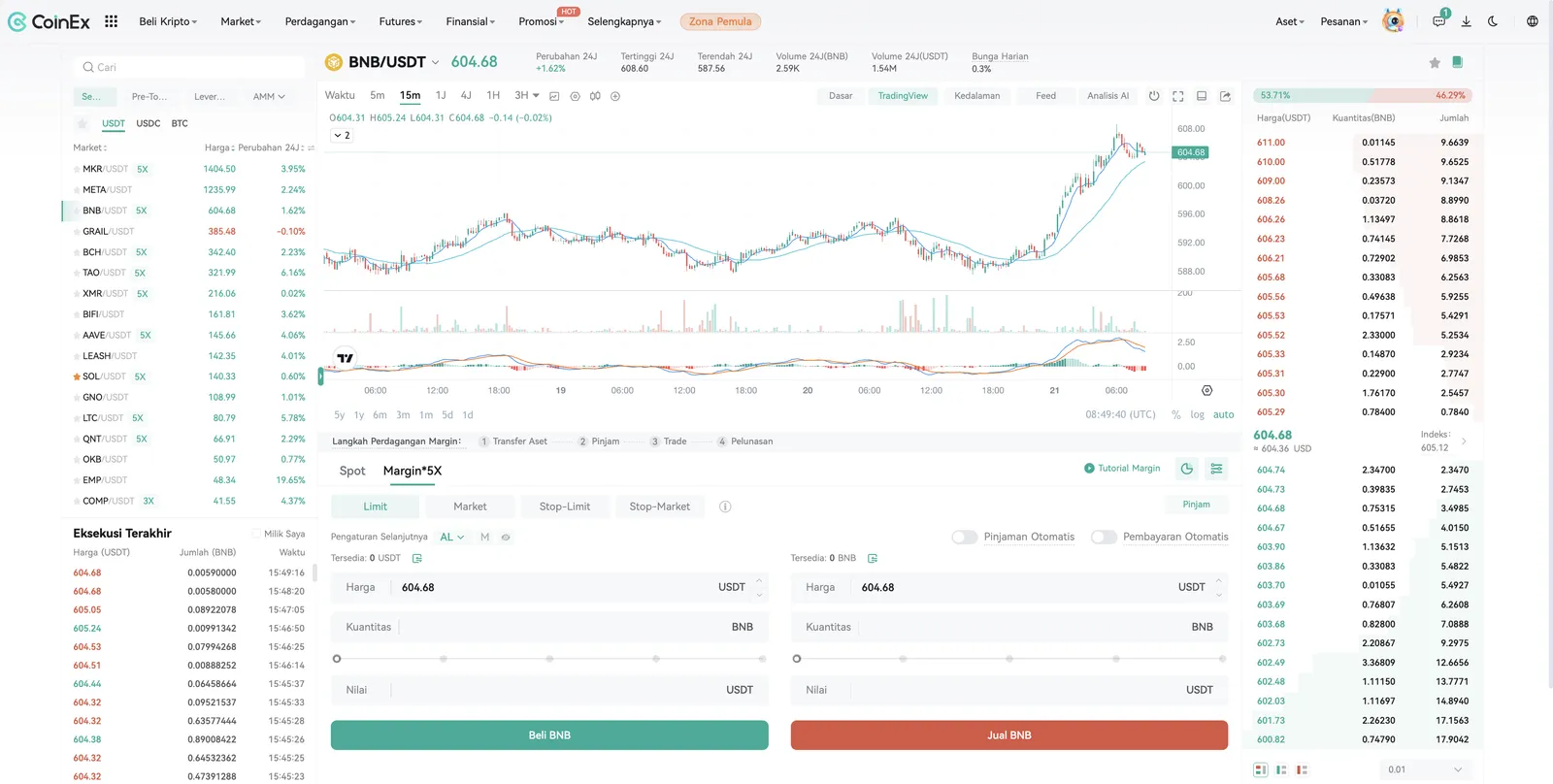Expand the Market dropdown menu

click(x=241, y=21)
